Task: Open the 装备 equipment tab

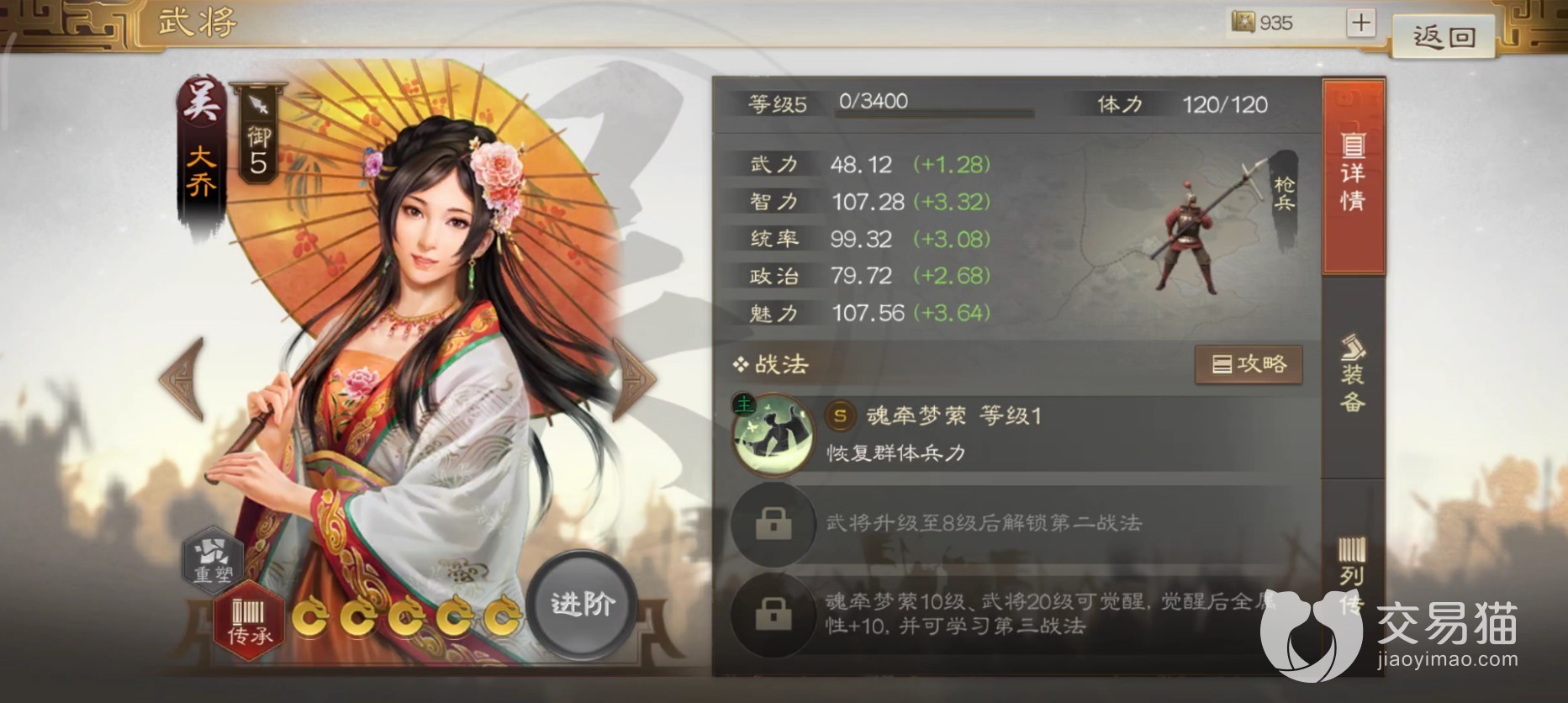Action: pyautogui.click(x=1353, y=375)
